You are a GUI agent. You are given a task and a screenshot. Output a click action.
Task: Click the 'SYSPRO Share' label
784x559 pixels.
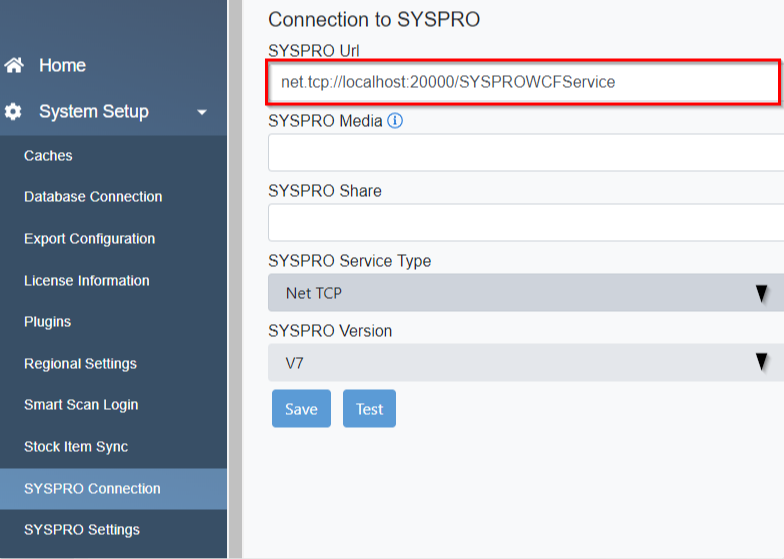tap(324, 190)
